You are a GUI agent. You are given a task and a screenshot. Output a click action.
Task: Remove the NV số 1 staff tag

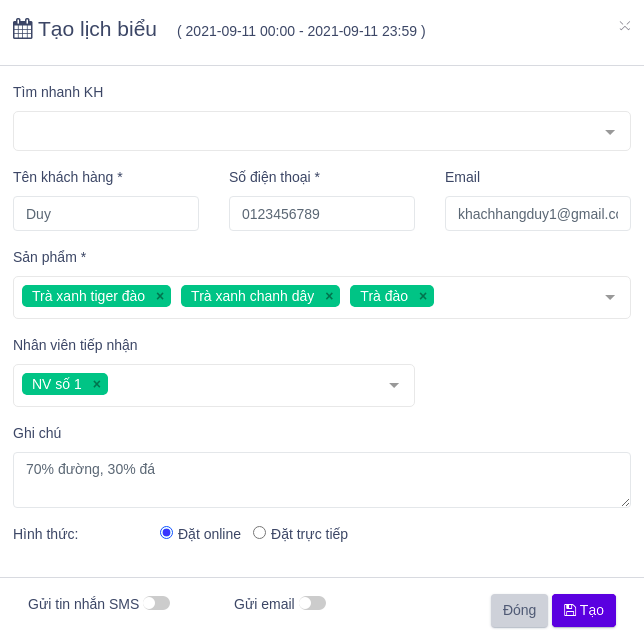pyautogui.click(x=97, y=384)
